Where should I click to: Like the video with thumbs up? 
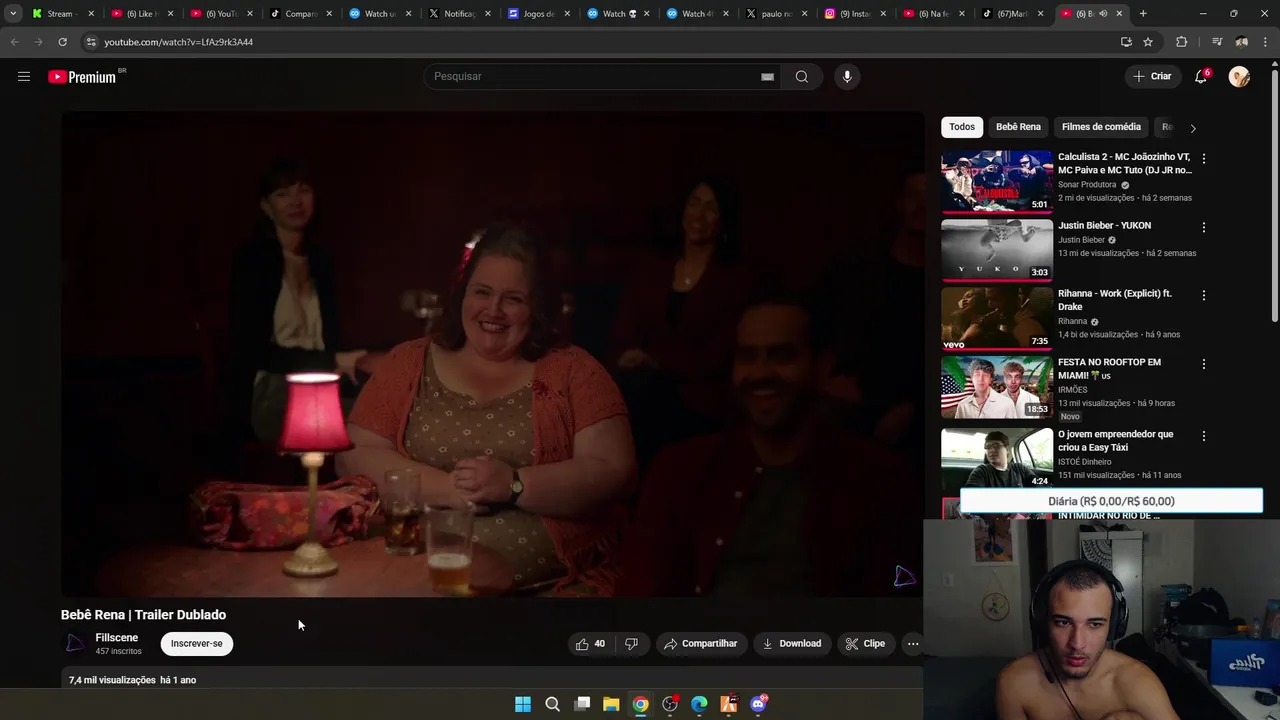(x=590, y=644)
